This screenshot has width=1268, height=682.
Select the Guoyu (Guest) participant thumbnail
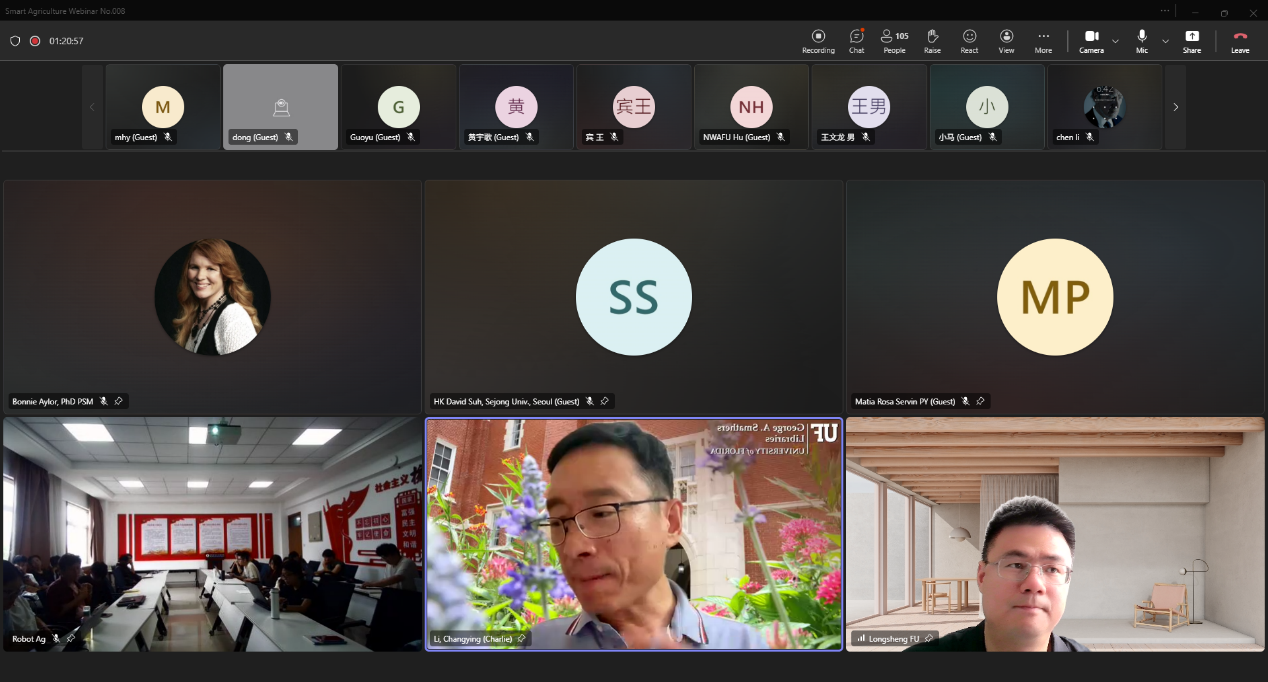(x=398, y=107)
